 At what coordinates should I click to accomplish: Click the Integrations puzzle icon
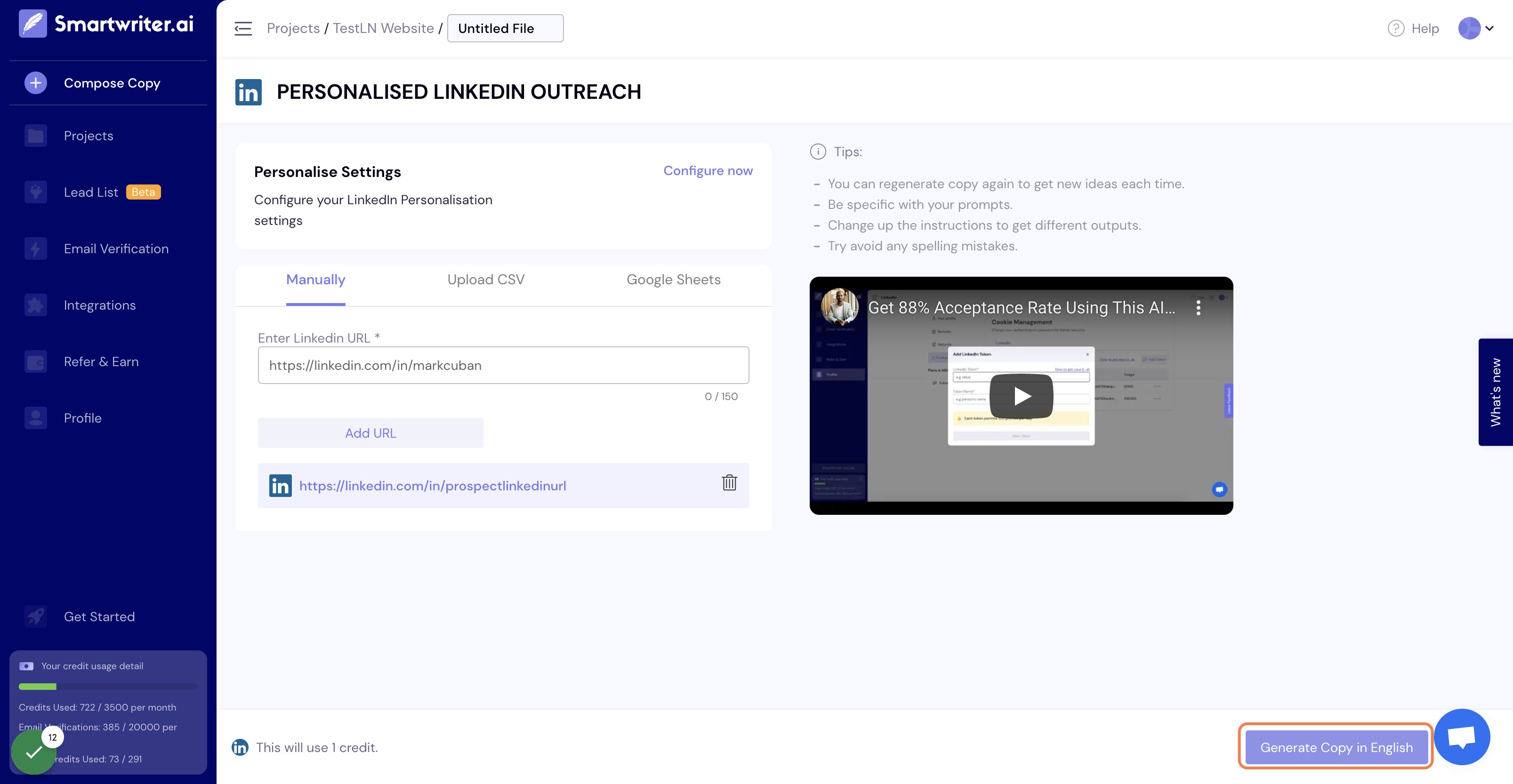(36, 305)
